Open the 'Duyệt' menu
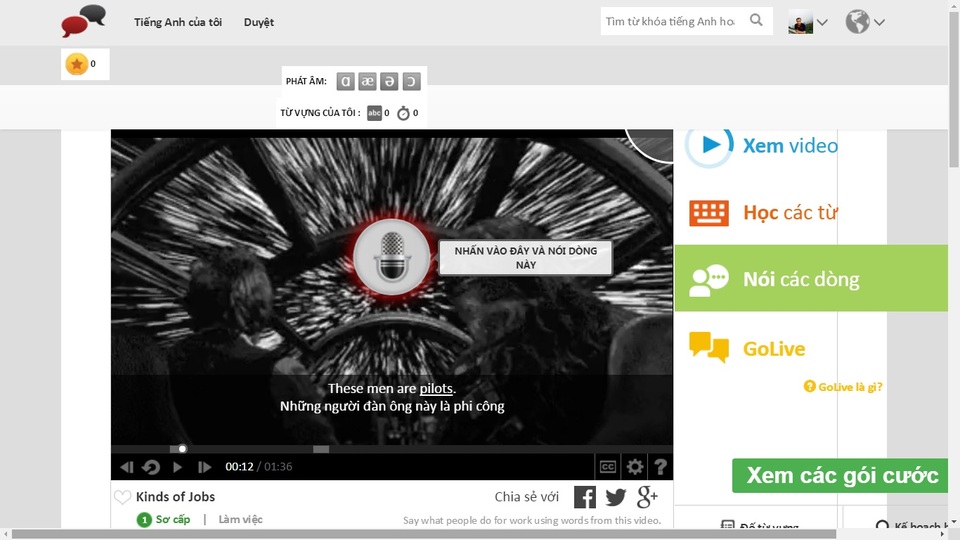 258,22
